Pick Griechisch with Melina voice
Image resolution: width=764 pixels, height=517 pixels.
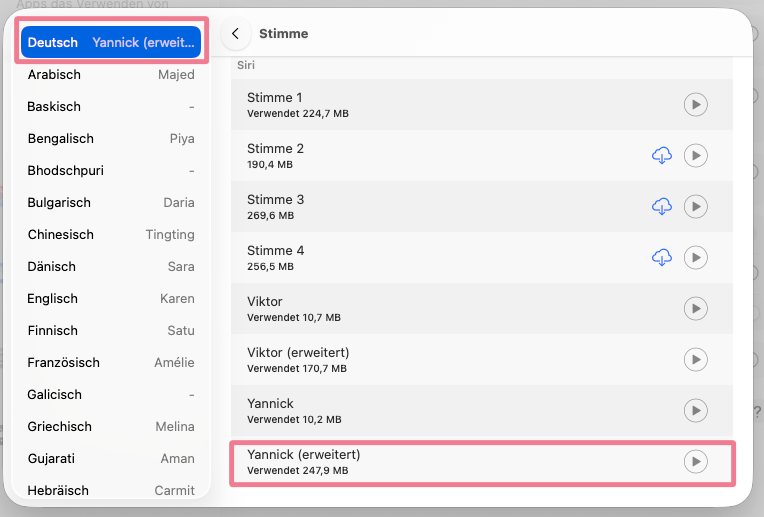[x=111, y=427]
